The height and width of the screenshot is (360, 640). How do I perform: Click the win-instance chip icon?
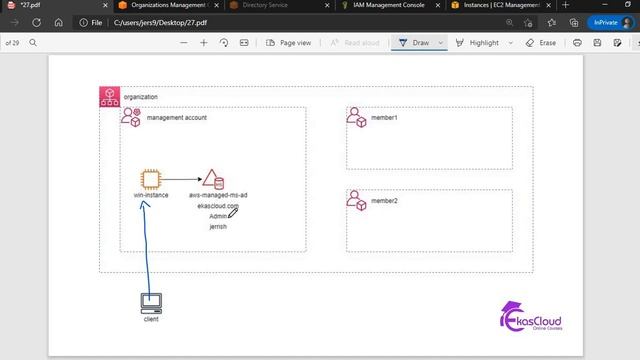[x=151, y=179]
